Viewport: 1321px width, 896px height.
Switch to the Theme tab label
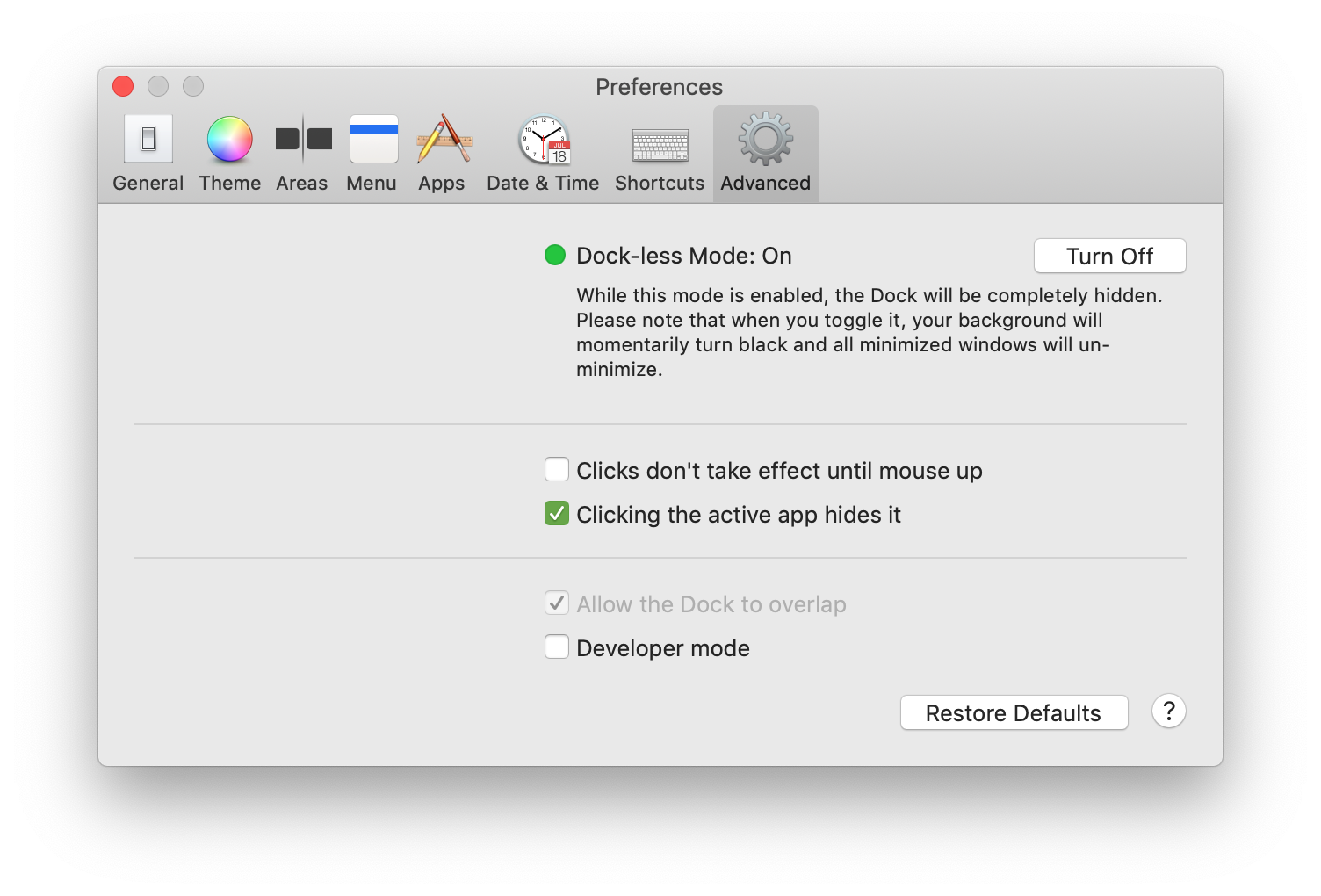tap(229, 183)
